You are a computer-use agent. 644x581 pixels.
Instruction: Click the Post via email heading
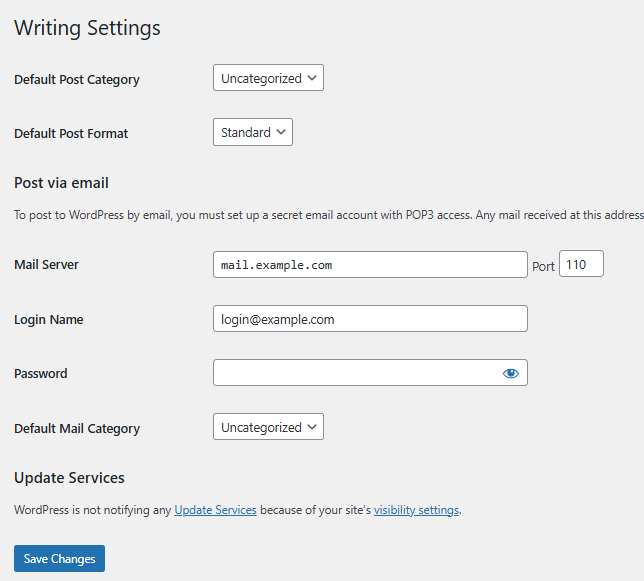pyautogui.click(x=61, y=183)
